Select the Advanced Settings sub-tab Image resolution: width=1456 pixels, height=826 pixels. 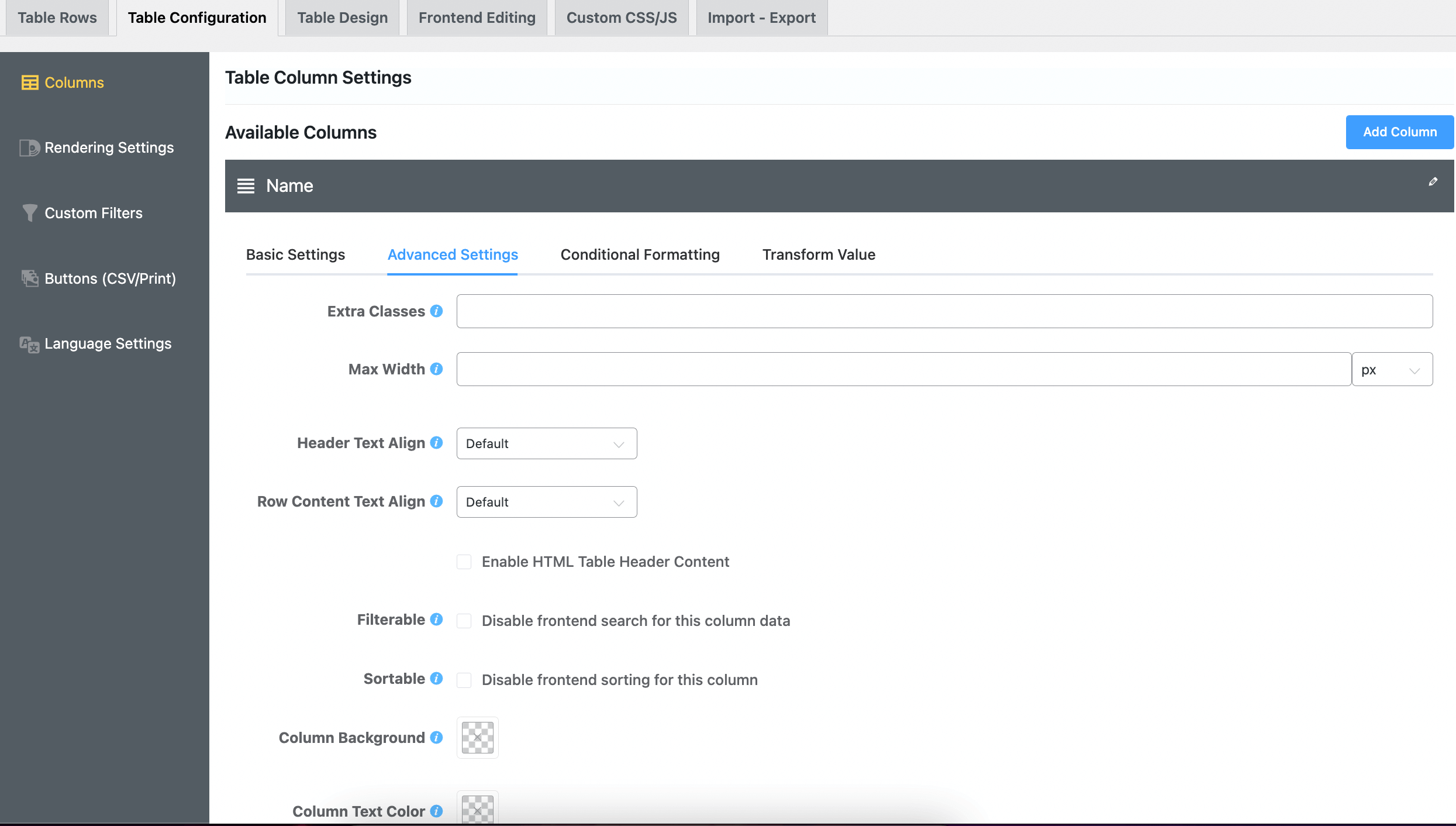click(x=453, y=254)
